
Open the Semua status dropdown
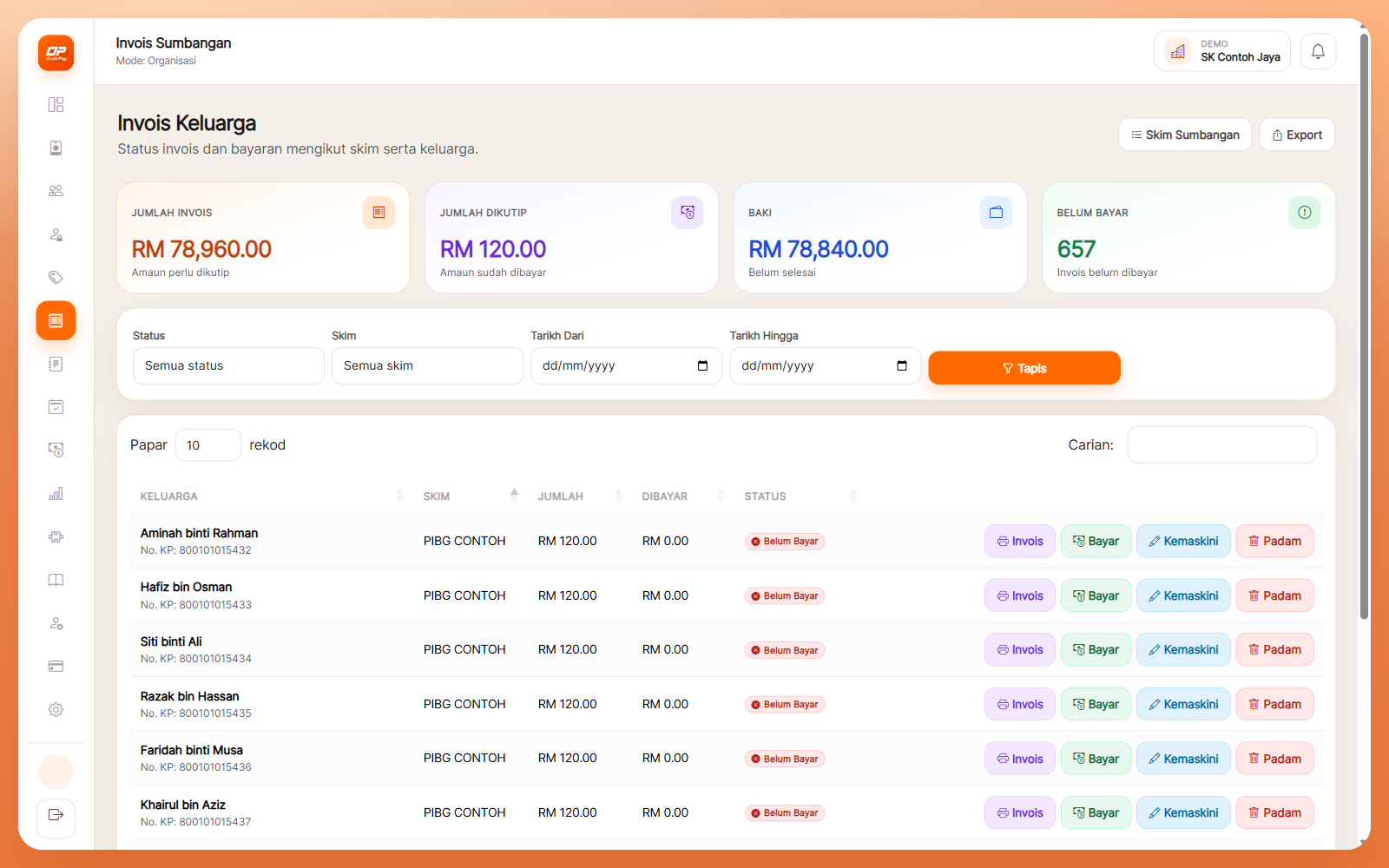[228, 365]
